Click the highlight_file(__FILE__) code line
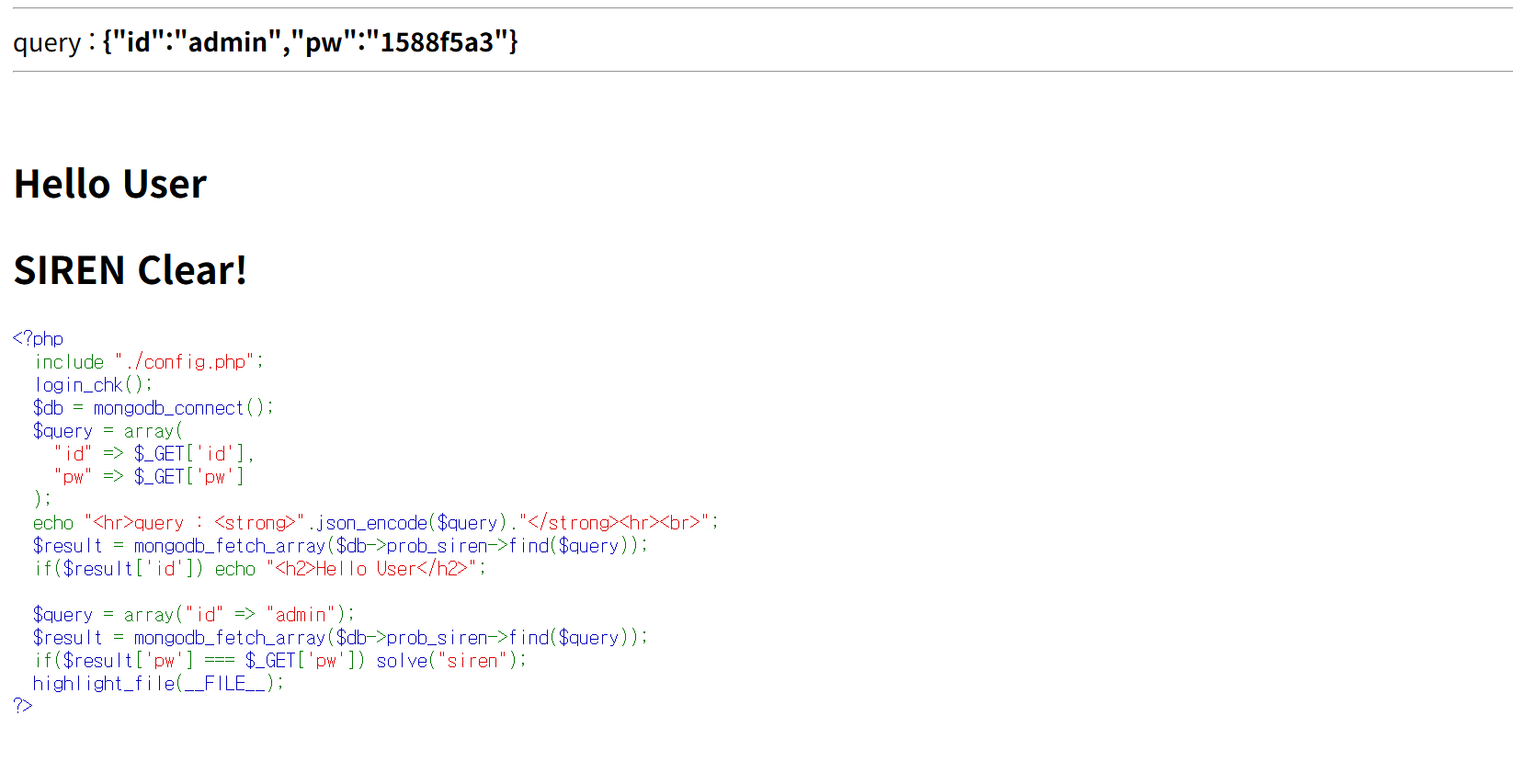 (158, 683)
